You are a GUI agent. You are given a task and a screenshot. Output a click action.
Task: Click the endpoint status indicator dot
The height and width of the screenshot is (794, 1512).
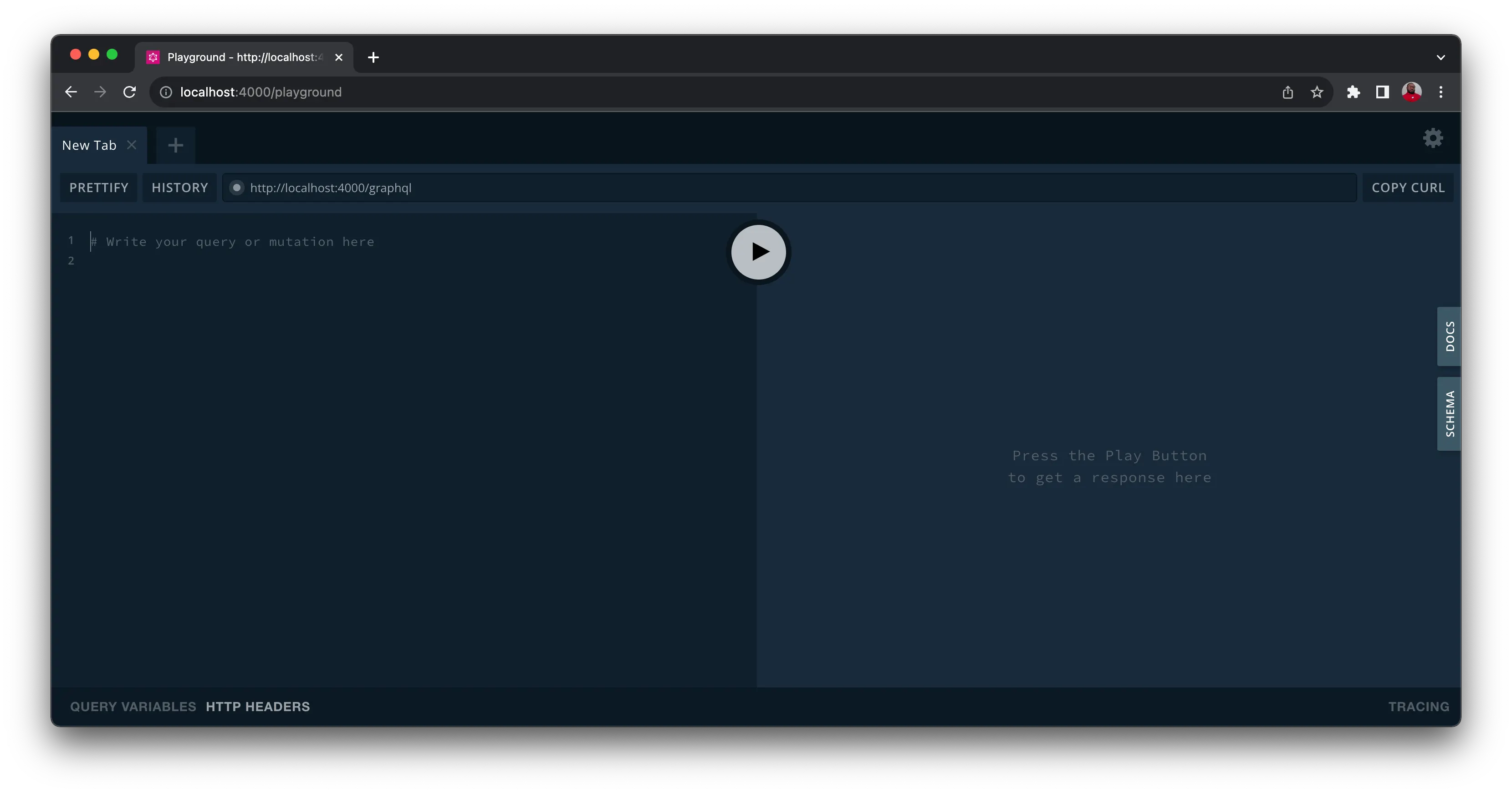coord(236,188)
